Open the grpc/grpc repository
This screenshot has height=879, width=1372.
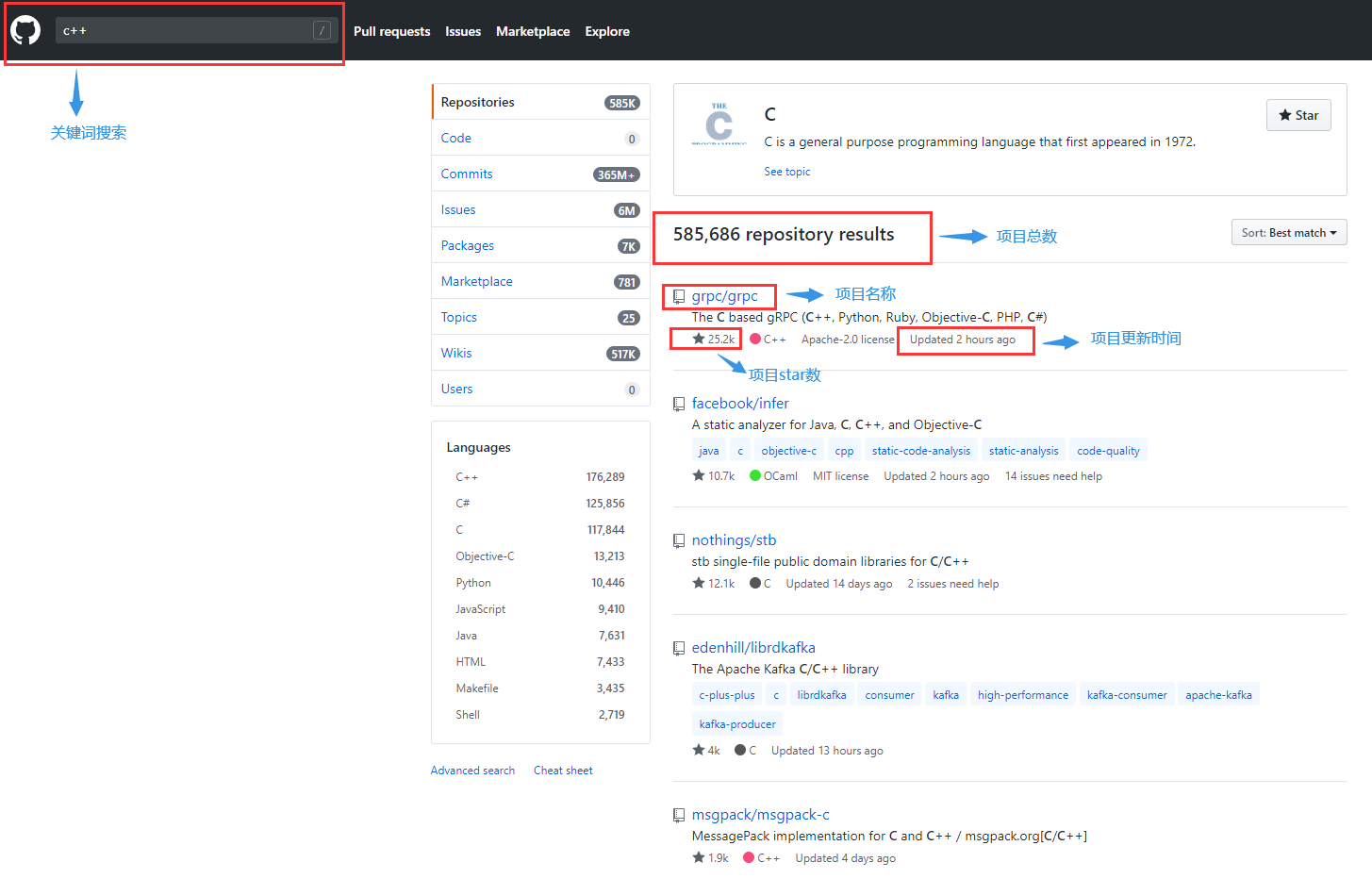(725, 296)
